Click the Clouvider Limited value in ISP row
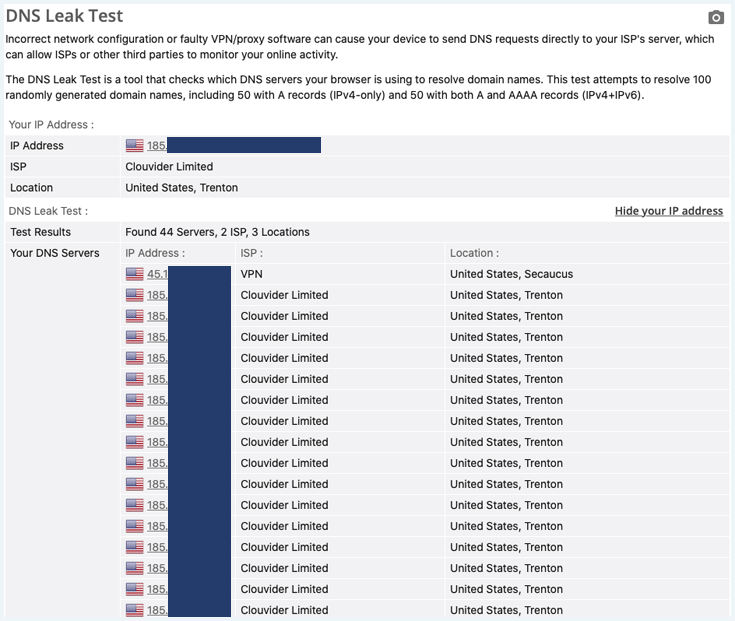 [169, 166]
